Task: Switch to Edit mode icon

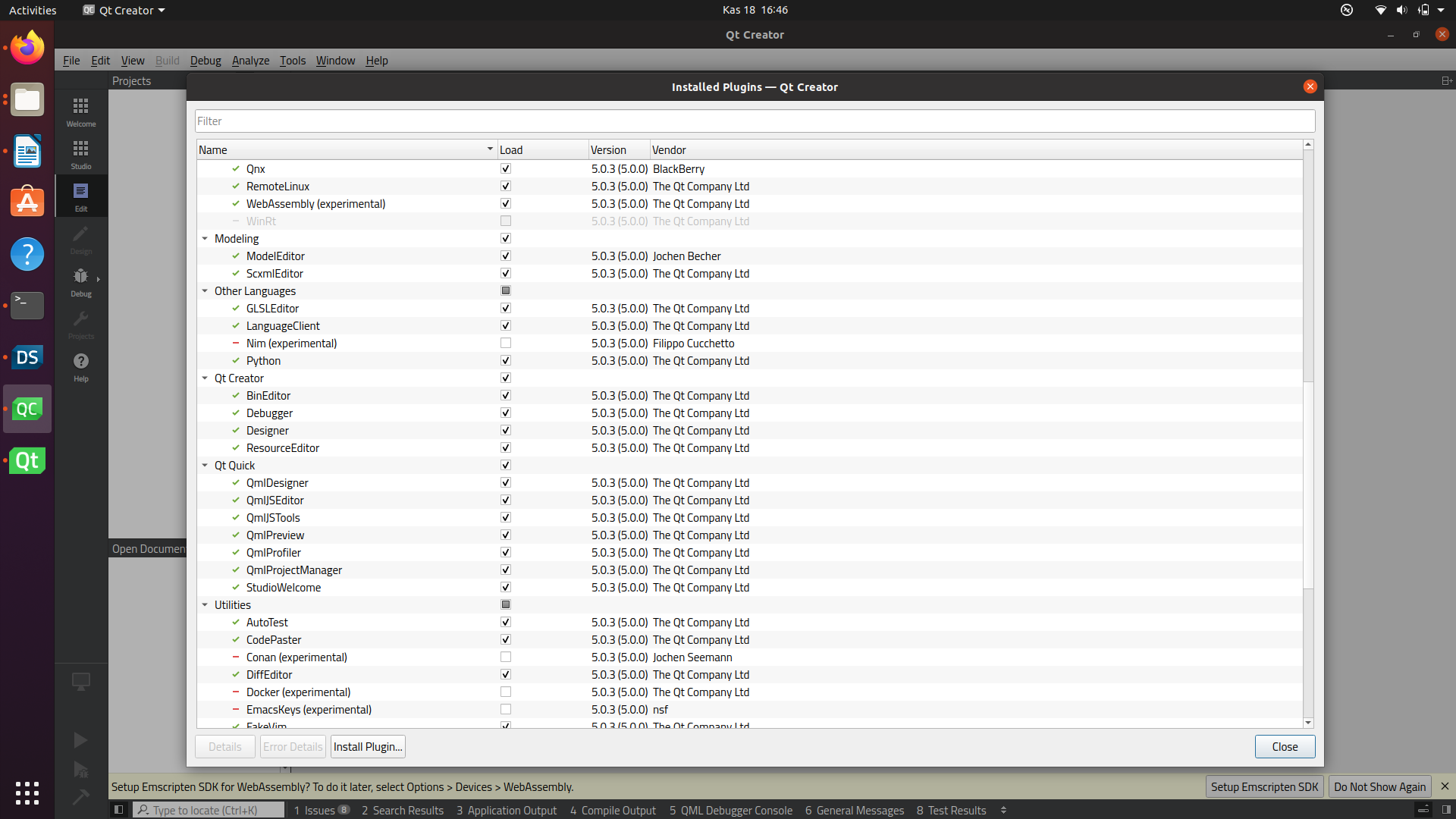Action: click(x=80, y=196)
